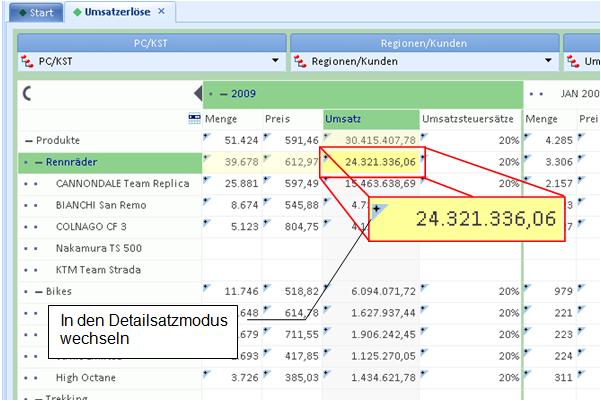Switch to the Start tab
This screenshot has width=601, height=401.
(36, 13)
